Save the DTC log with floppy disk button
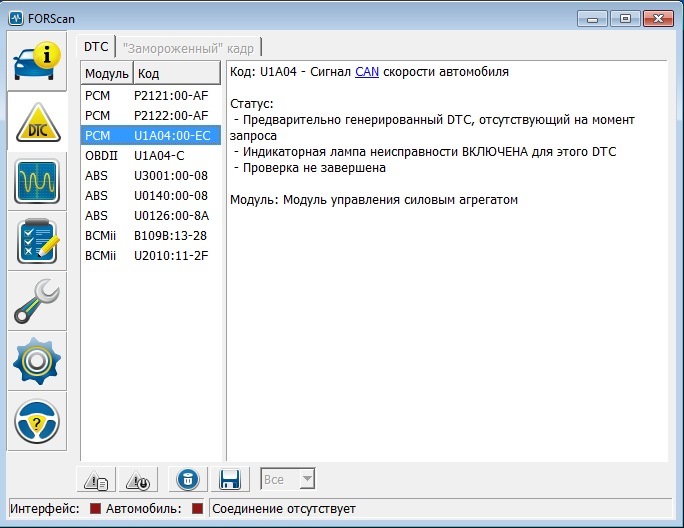This screenshot has width=684, height=528. click(x=230, y=480)
